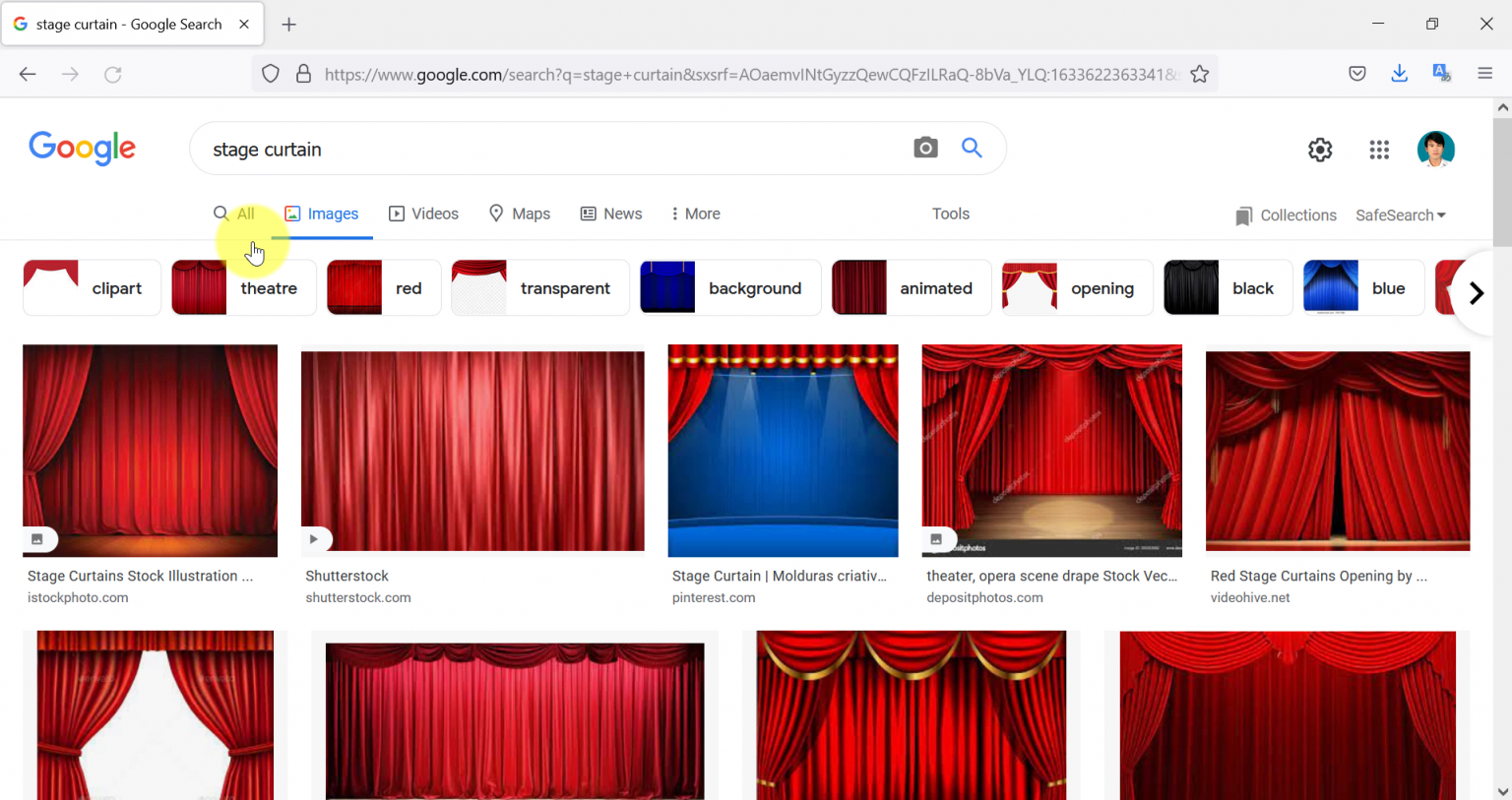The image size is (1512, 800).
Task: Switch to the Videos tab
Action: (423, 214)
